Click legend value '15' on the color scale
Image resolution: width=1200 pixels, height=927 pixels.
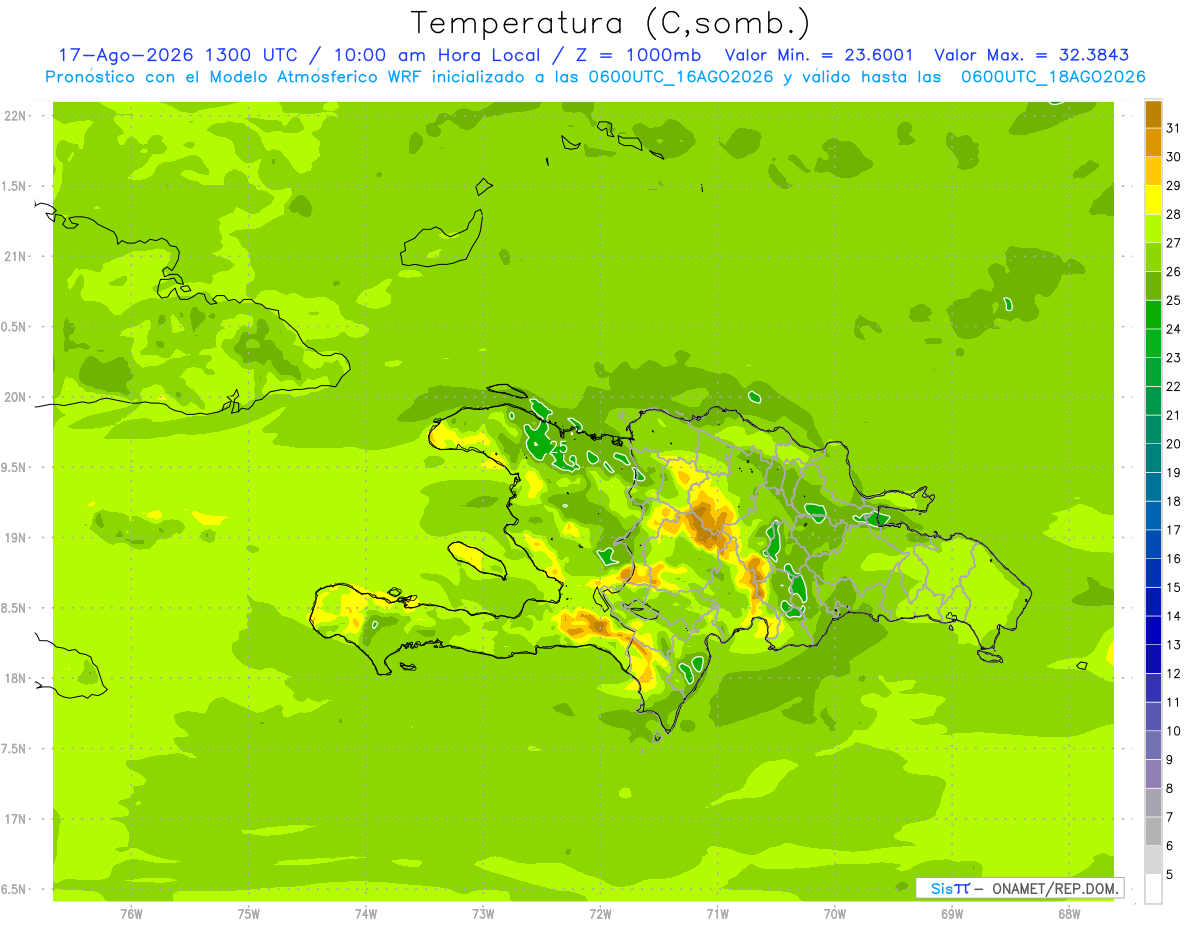1173,587
